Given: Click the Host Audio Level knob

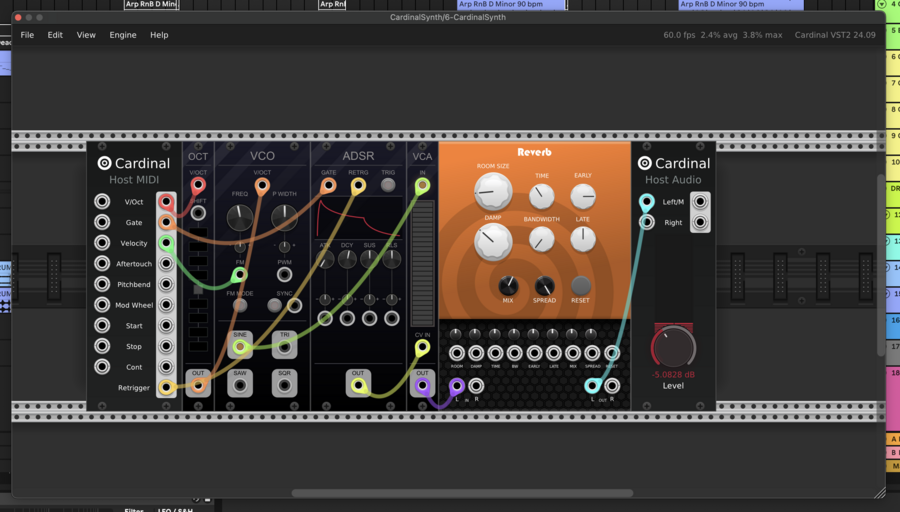Looking at the screenshot, I should pos(673,348).
